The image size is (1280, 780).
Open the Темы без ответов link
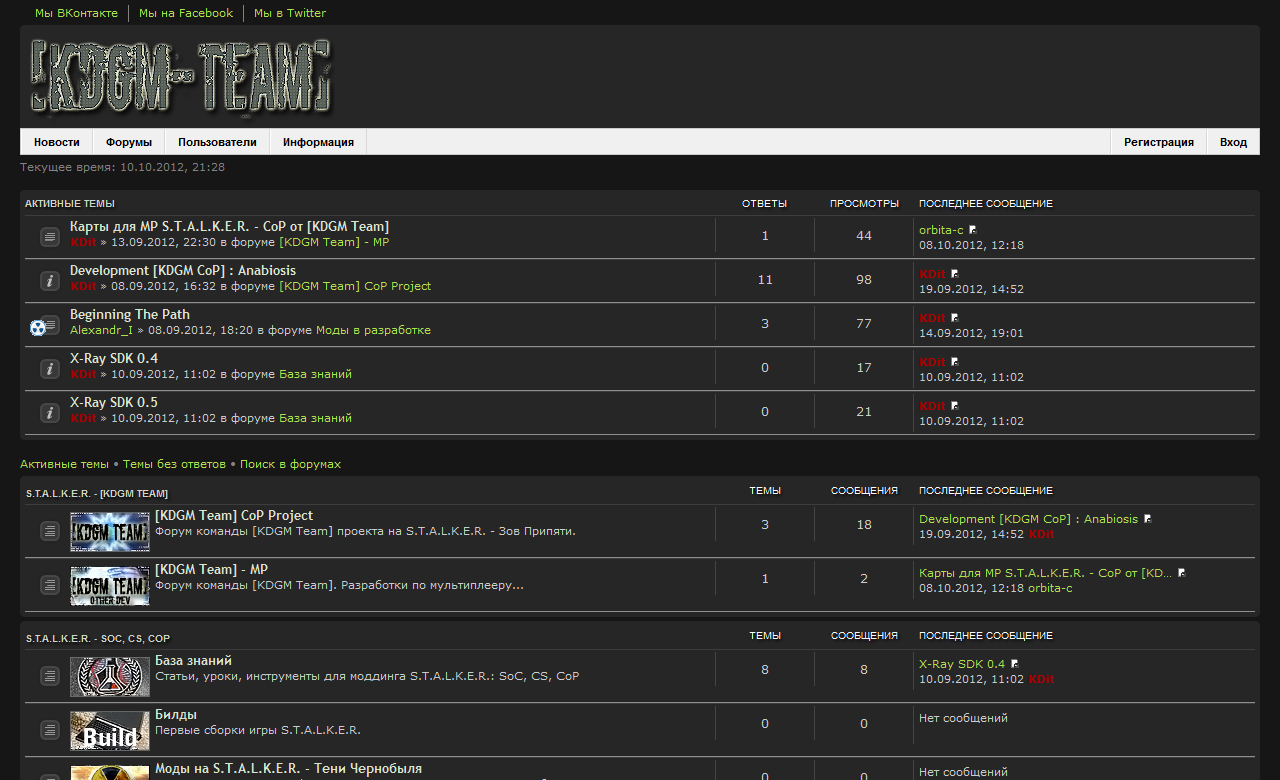174,464
